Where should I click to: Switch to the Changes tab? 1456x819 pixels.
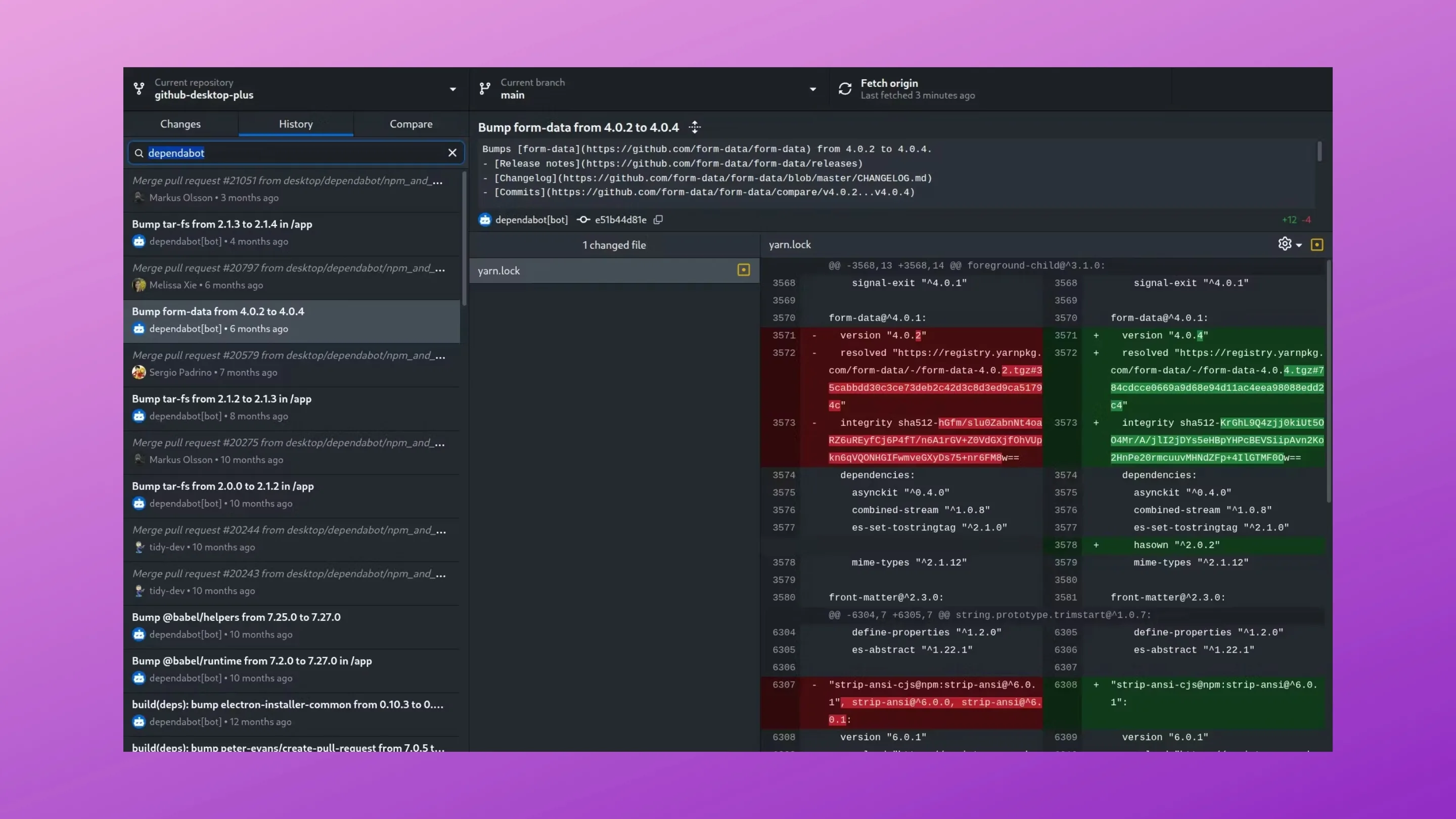(x=180, y=124)
